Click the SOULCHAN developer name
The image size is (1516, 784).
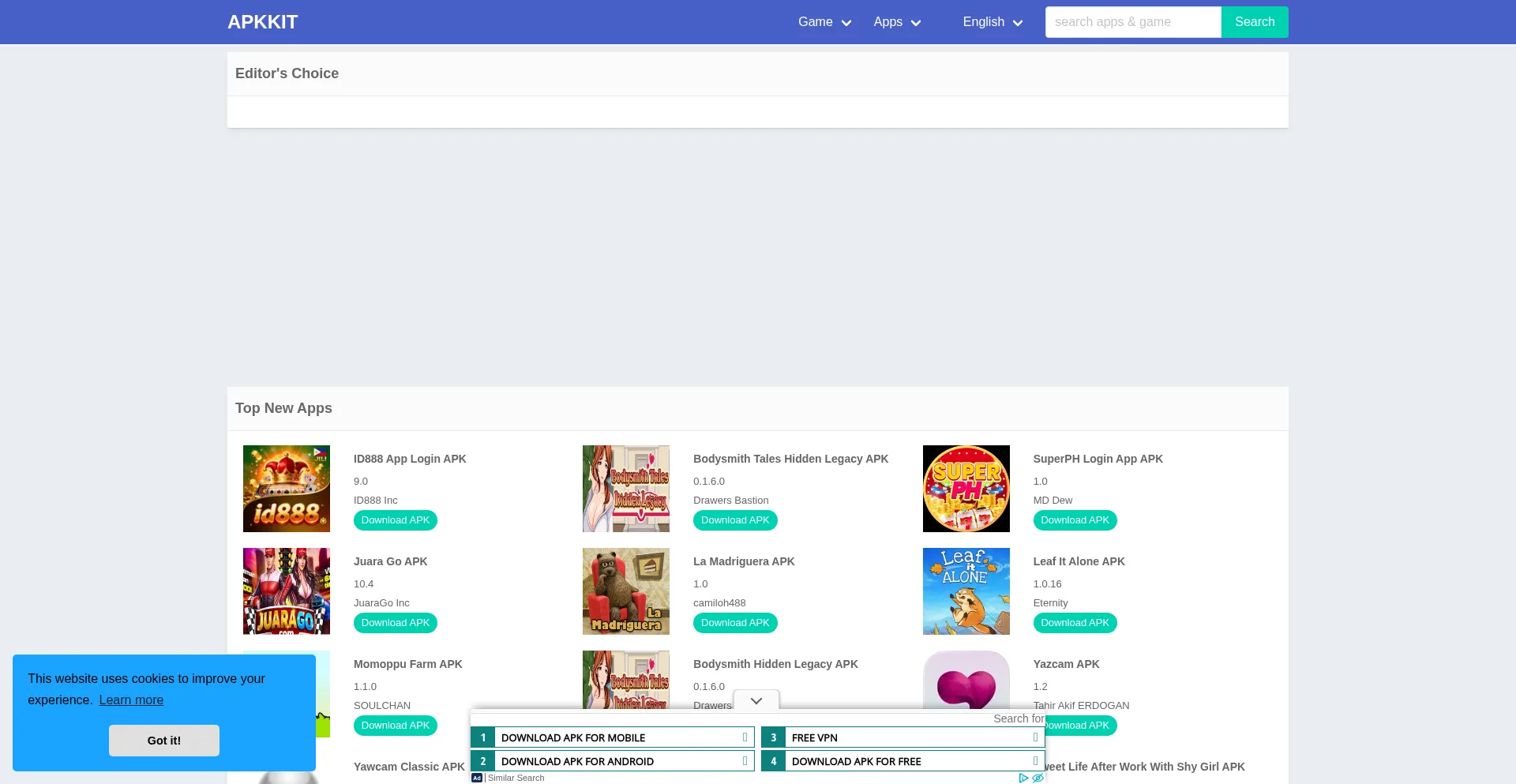point(382,706)
